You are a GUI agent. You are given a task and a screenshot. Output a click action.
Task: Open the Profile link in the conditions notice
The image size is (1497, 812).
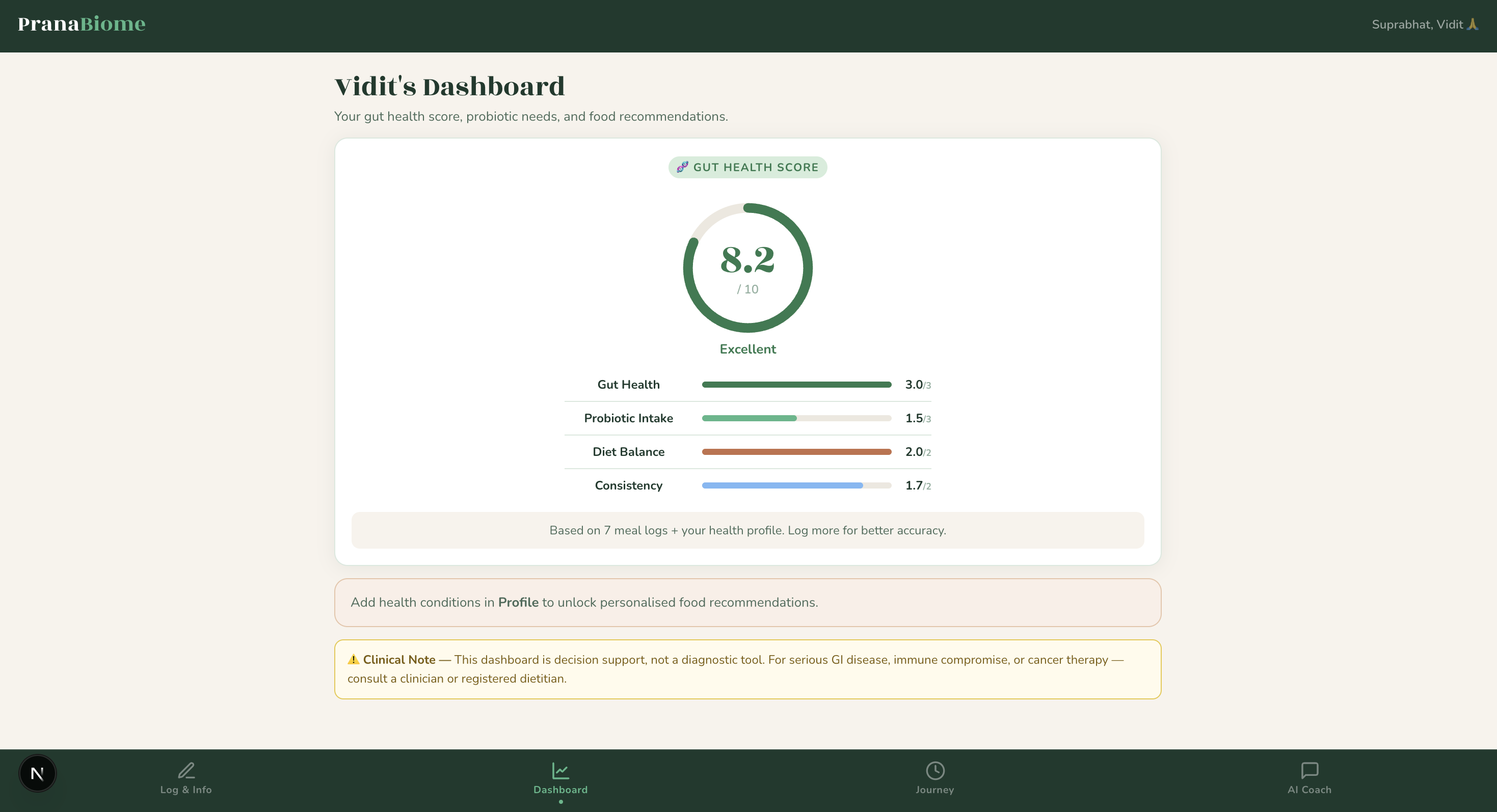(x=518, y=602)
